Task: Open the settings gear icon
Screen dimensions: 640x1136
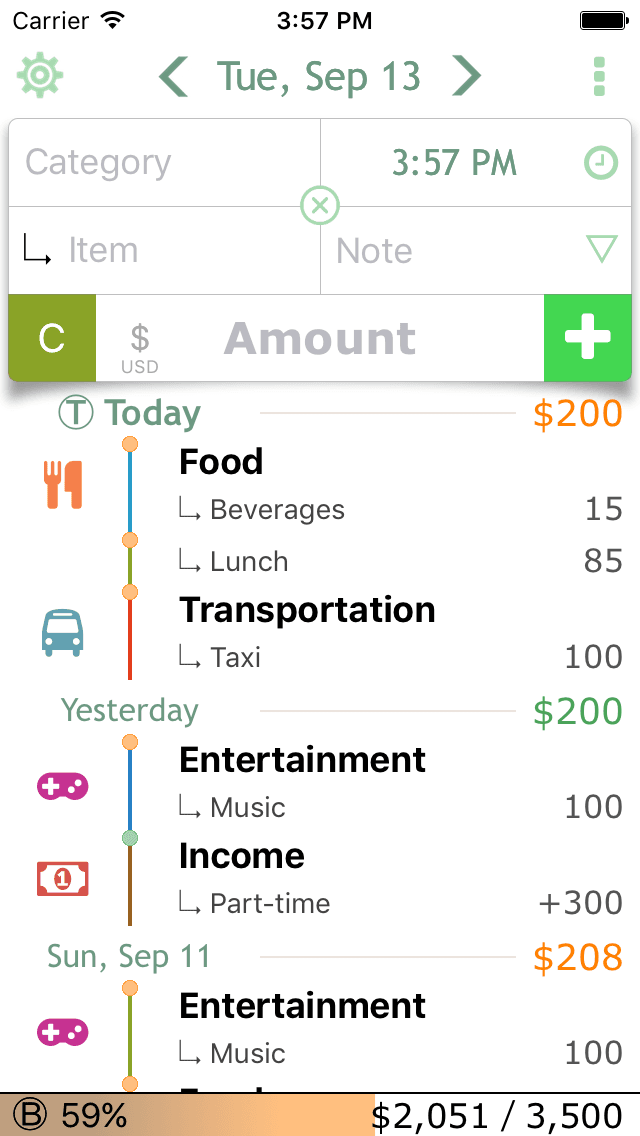Action: click(39, 75)
